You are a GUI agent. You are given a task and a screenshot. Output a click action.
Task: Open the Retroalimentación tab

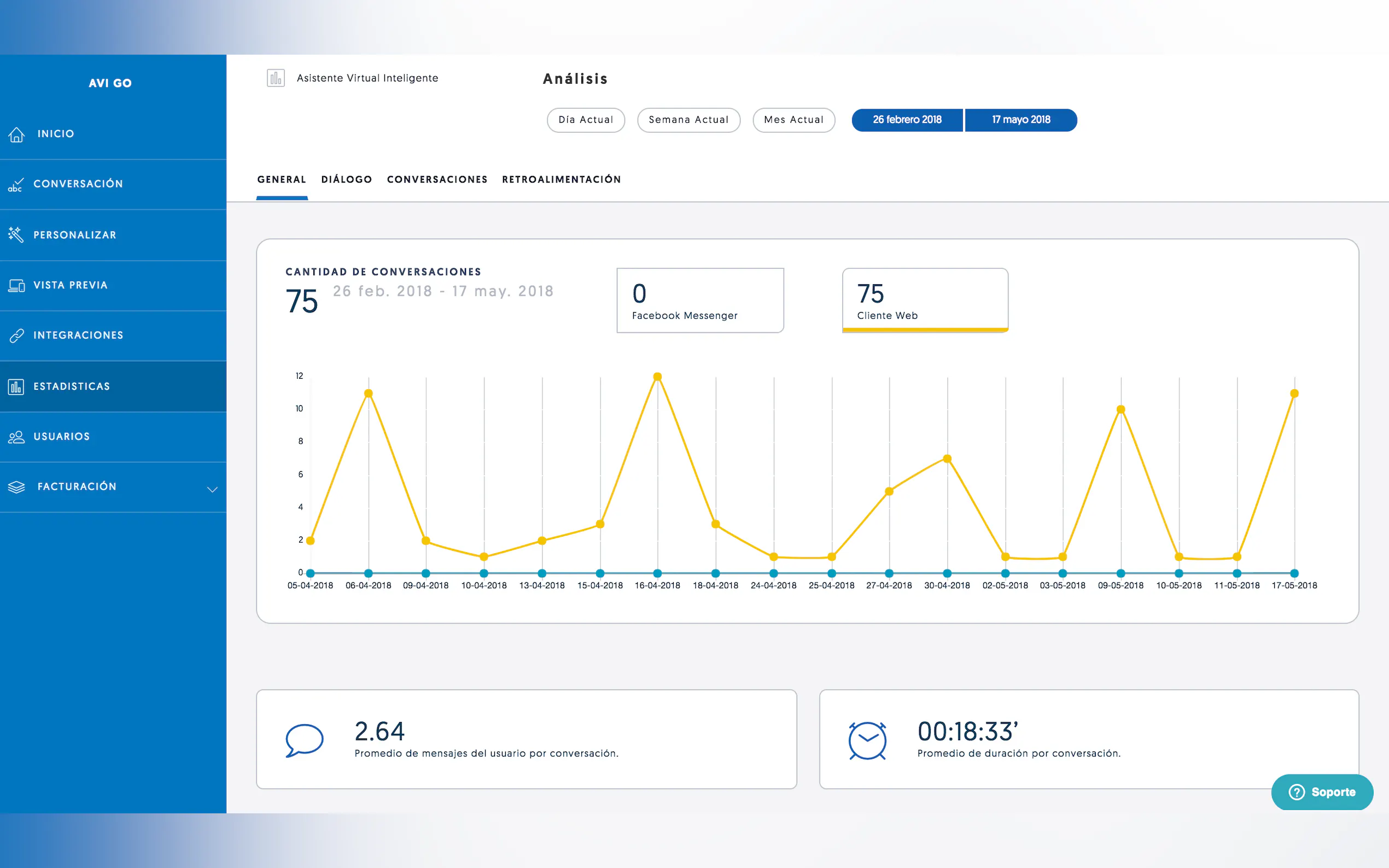point(561,180)
